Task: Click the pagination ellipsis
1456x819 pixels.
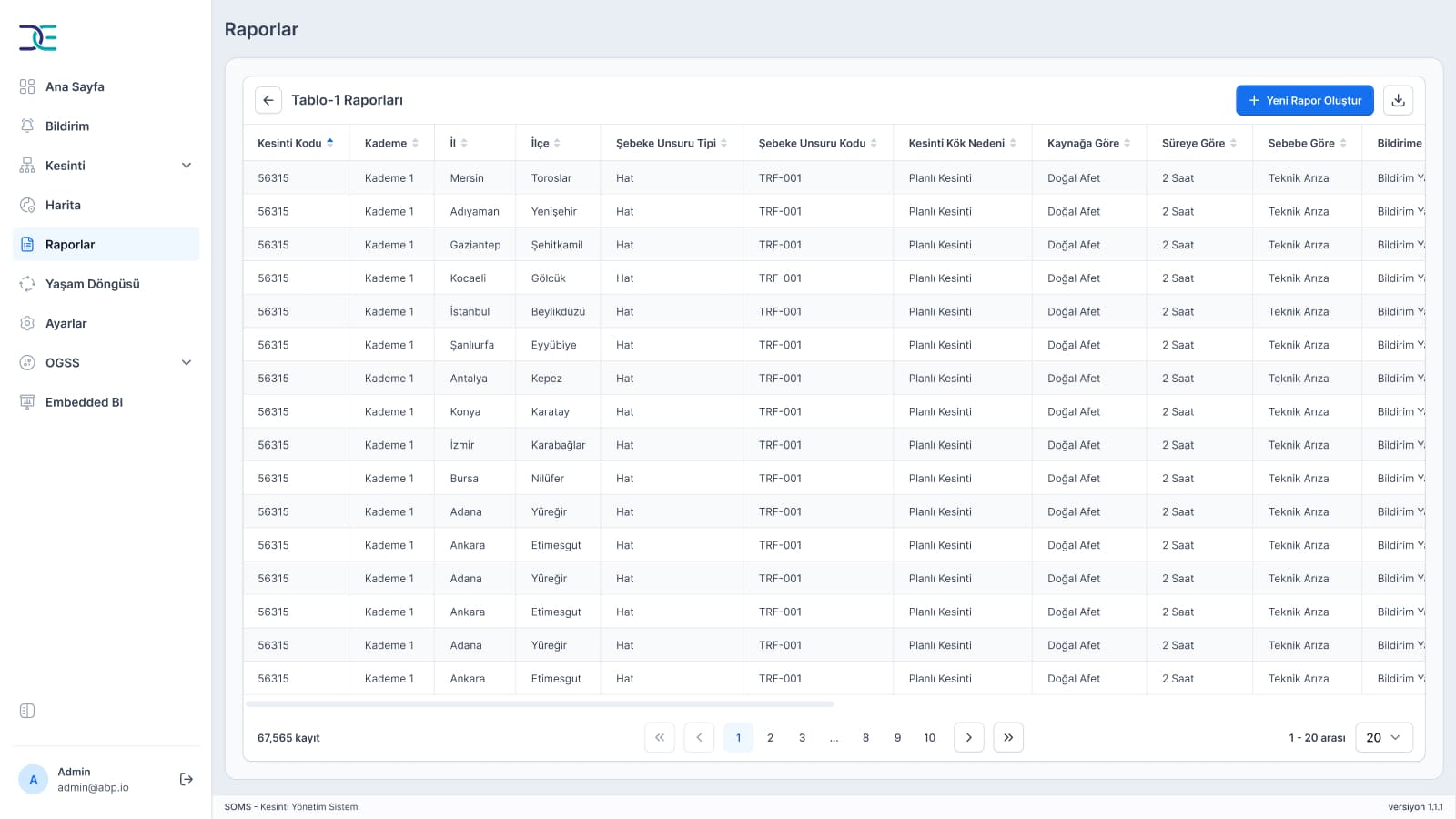Action: pyautogui.click(x=834, y=737)
